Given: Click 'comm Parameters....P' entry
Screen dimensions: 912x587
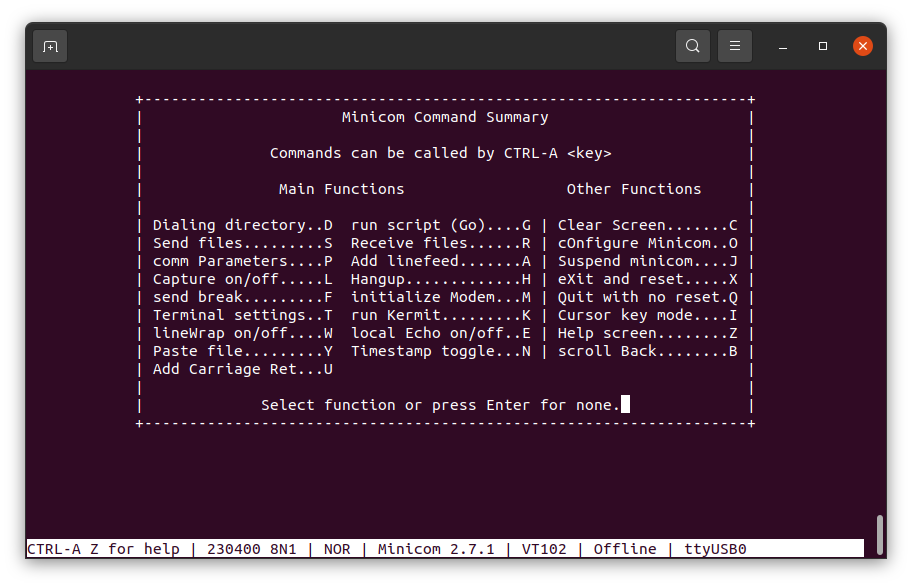Looking at the screenshot, I should (243, 261).
